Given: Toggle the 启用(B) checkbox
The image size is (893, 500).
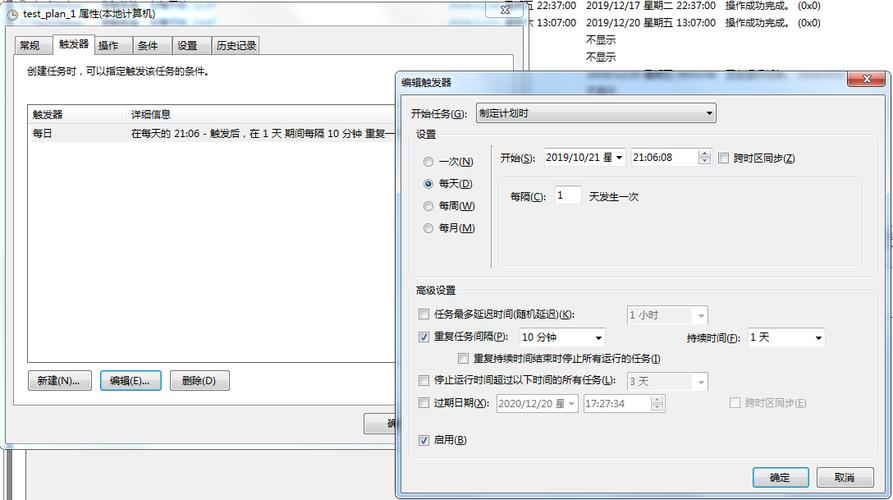Looking at the screenshot, I should pyautogui.click(x=424, y=440).
